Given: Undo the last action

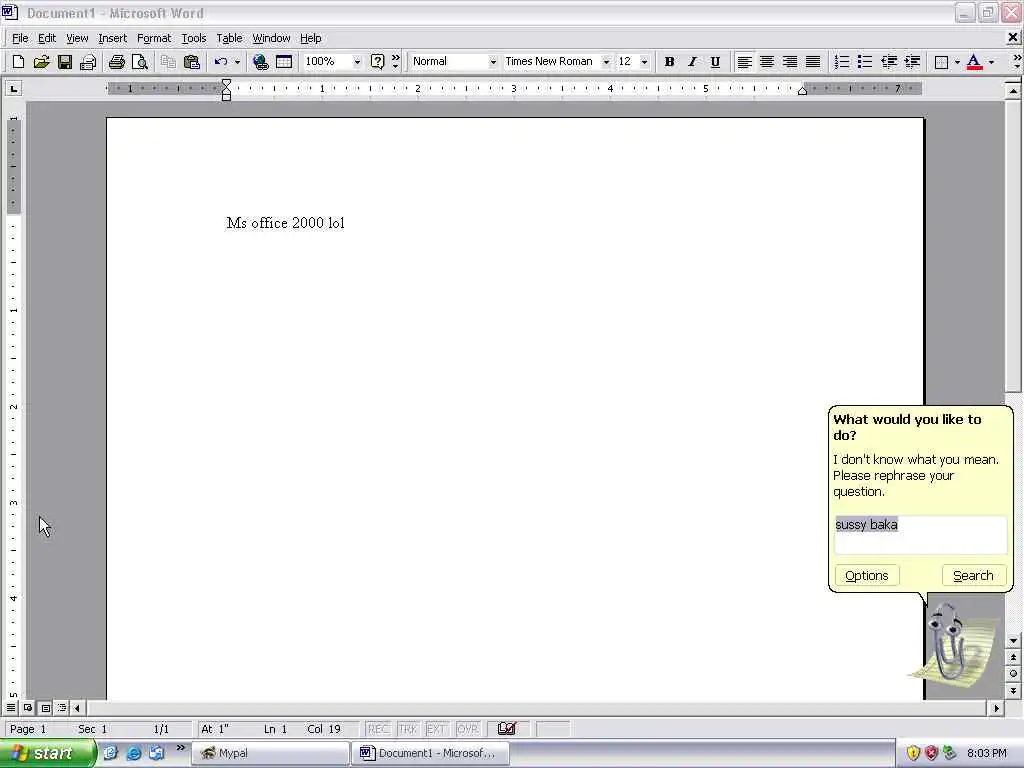Looking at the screenshot, I should 221,62.
